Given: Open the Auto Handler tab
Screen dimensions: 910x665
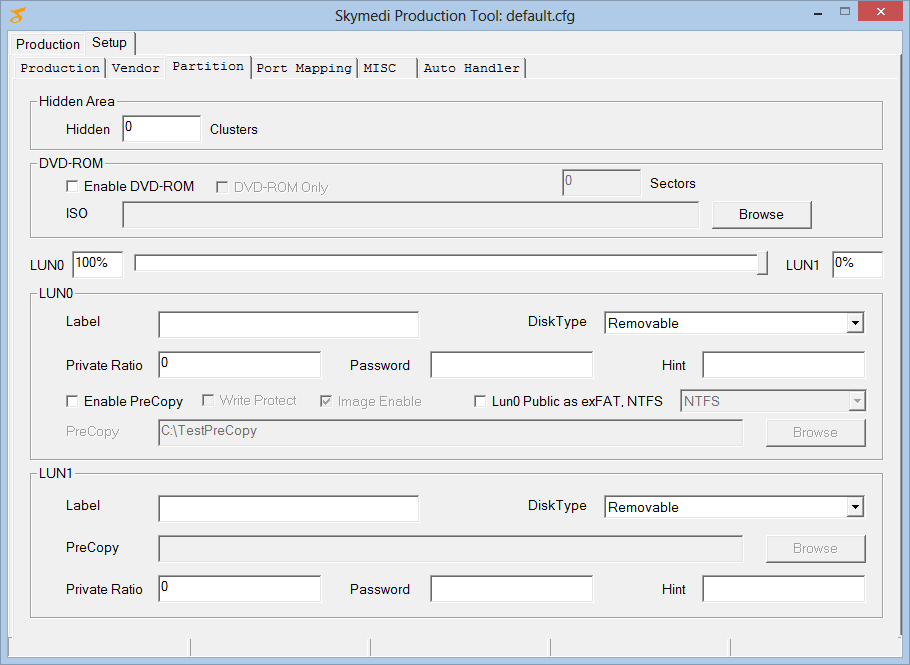Looking at the screenshot, I should click(472, 68).
